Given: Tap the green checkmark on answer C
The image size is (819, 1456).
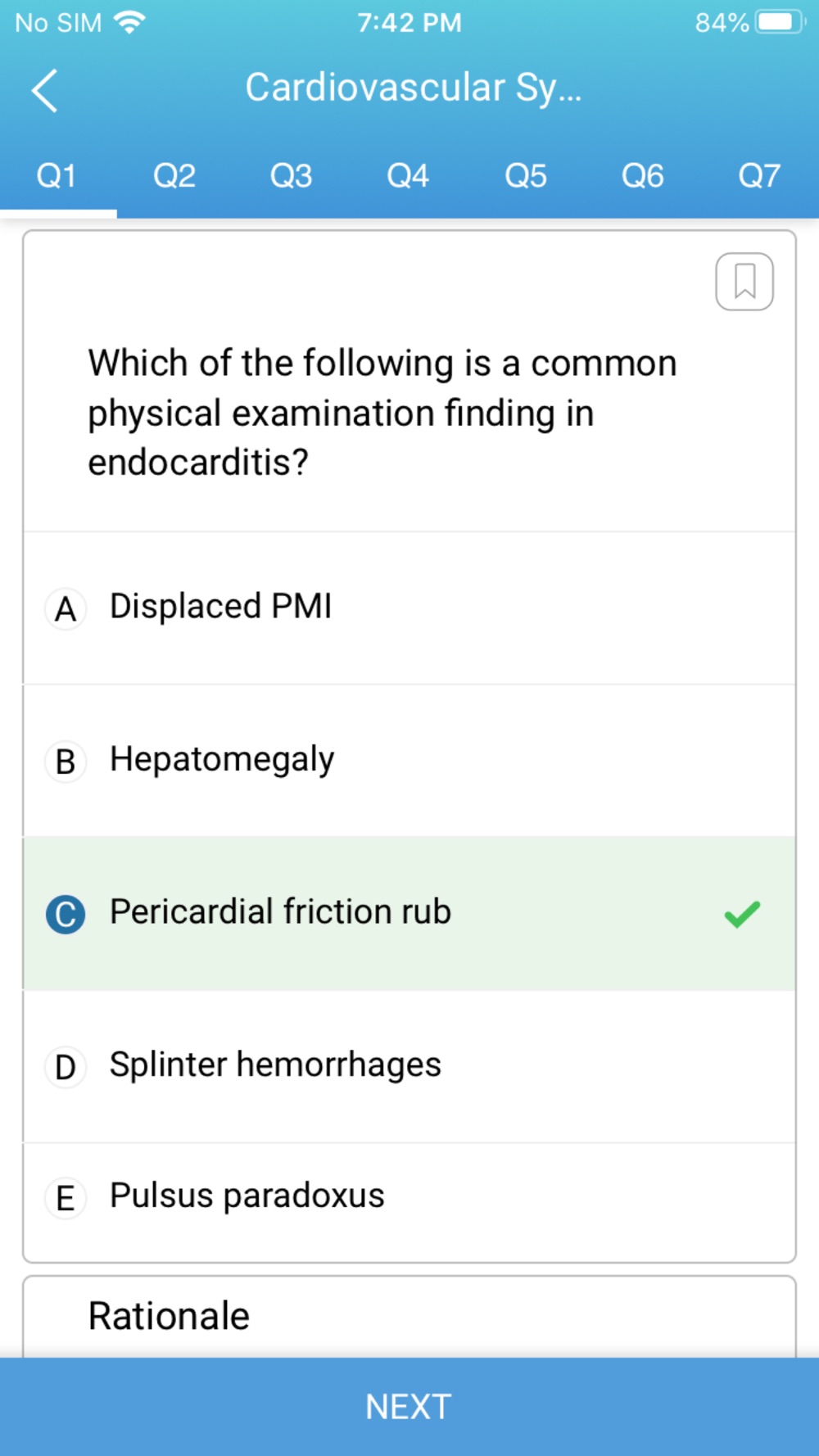Looking at the screenshot, I should [x=742, y=914].
